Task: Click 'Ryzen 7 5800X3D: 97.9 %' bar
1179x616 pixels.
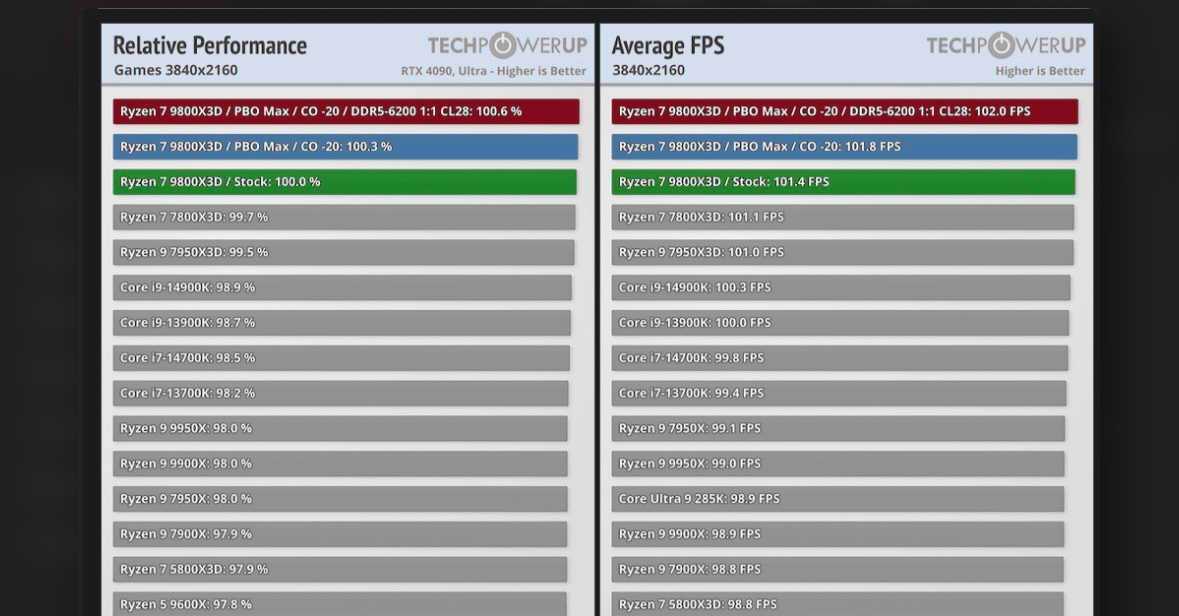Action: pyautogui.click(x=340, y=569)
